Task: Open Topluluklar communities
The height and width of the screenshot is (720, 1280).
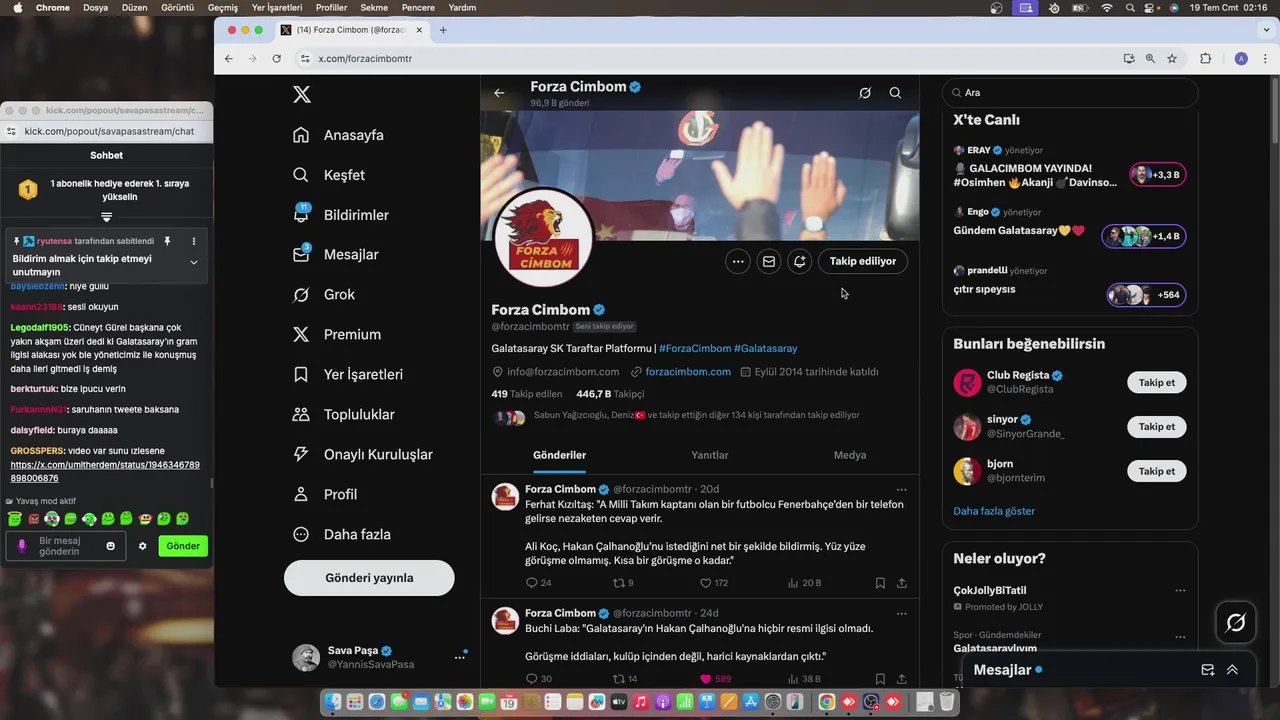Action: pos(344,415)
